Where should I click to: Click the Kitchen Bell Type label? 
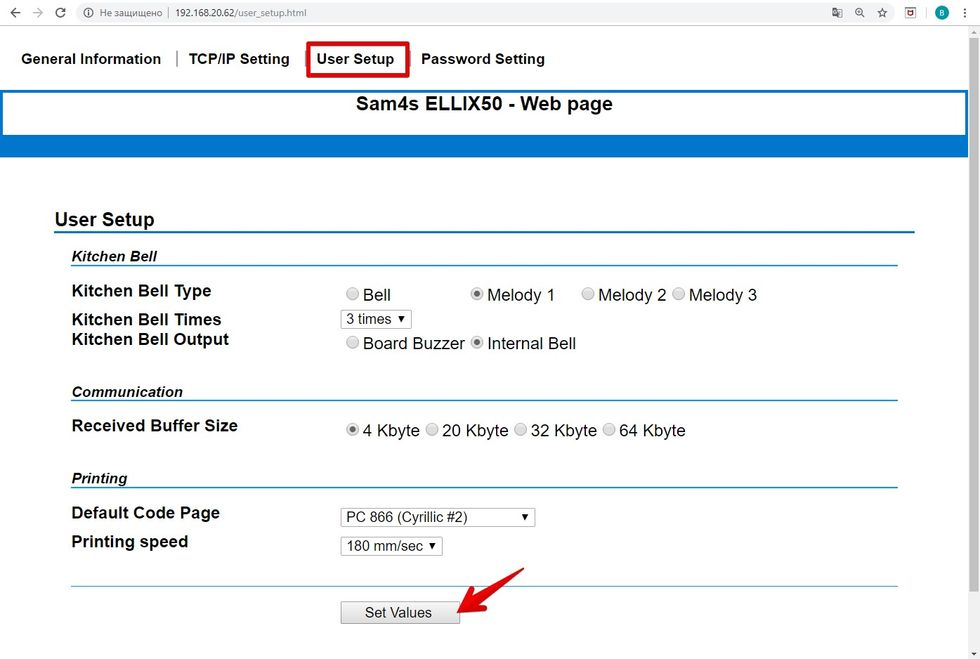pos(142,291)
